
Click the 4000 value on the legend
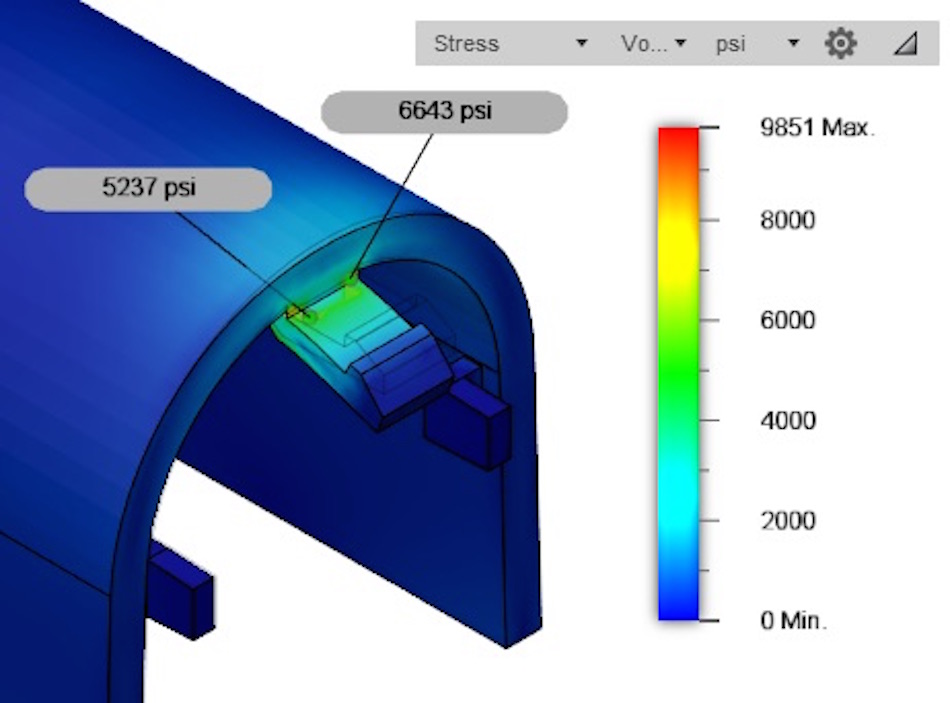(x=786, y=421)
